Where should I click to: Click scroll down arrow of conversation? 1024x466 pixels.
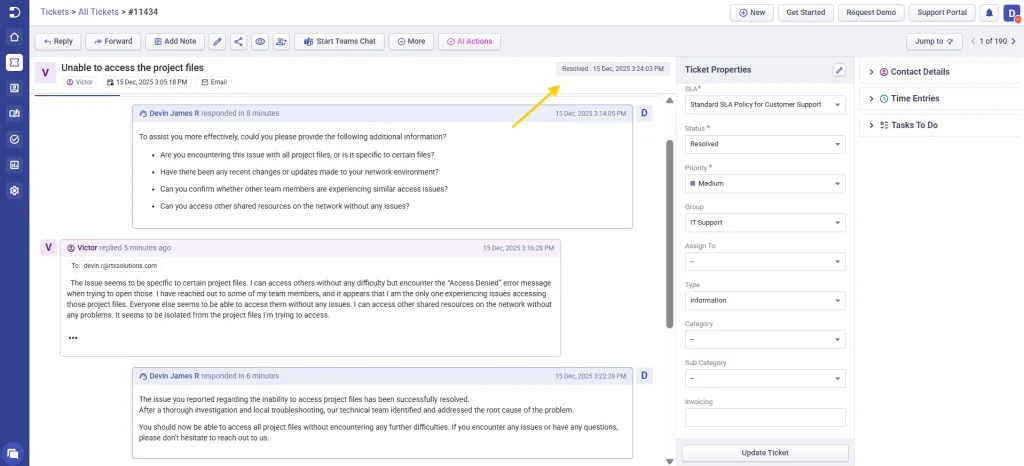coord(669,461)
